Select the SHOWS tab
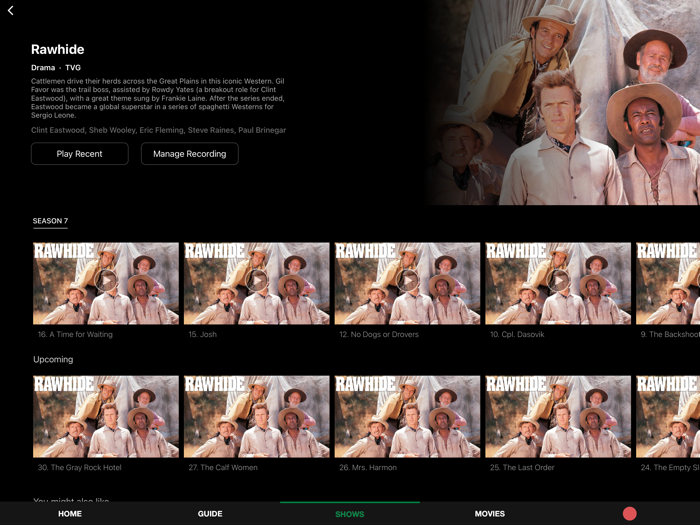The width and height of the screenshot is (700, 525). pyautogui.click(x=350, y=514)
